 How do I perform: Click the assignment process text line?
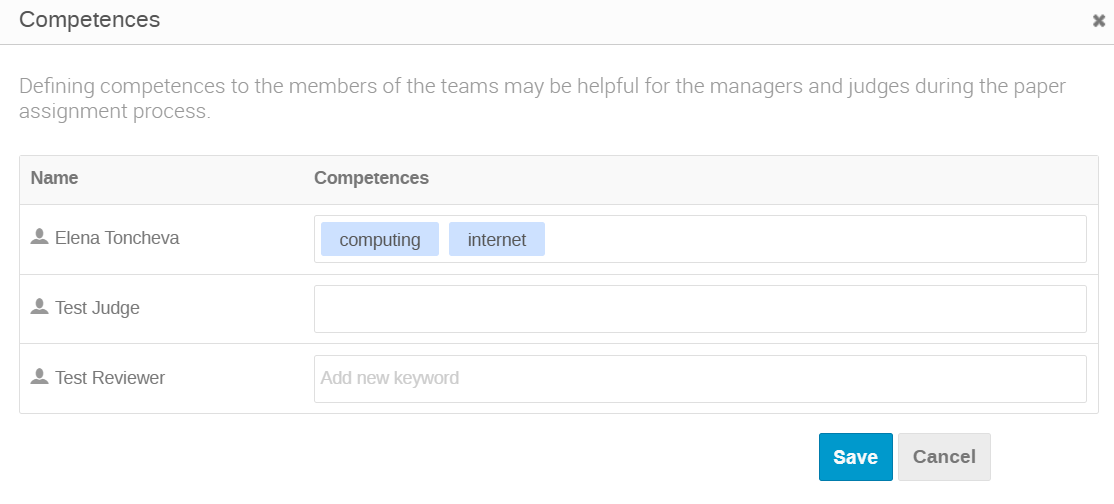pyautogui.click(x=115, y=112)
